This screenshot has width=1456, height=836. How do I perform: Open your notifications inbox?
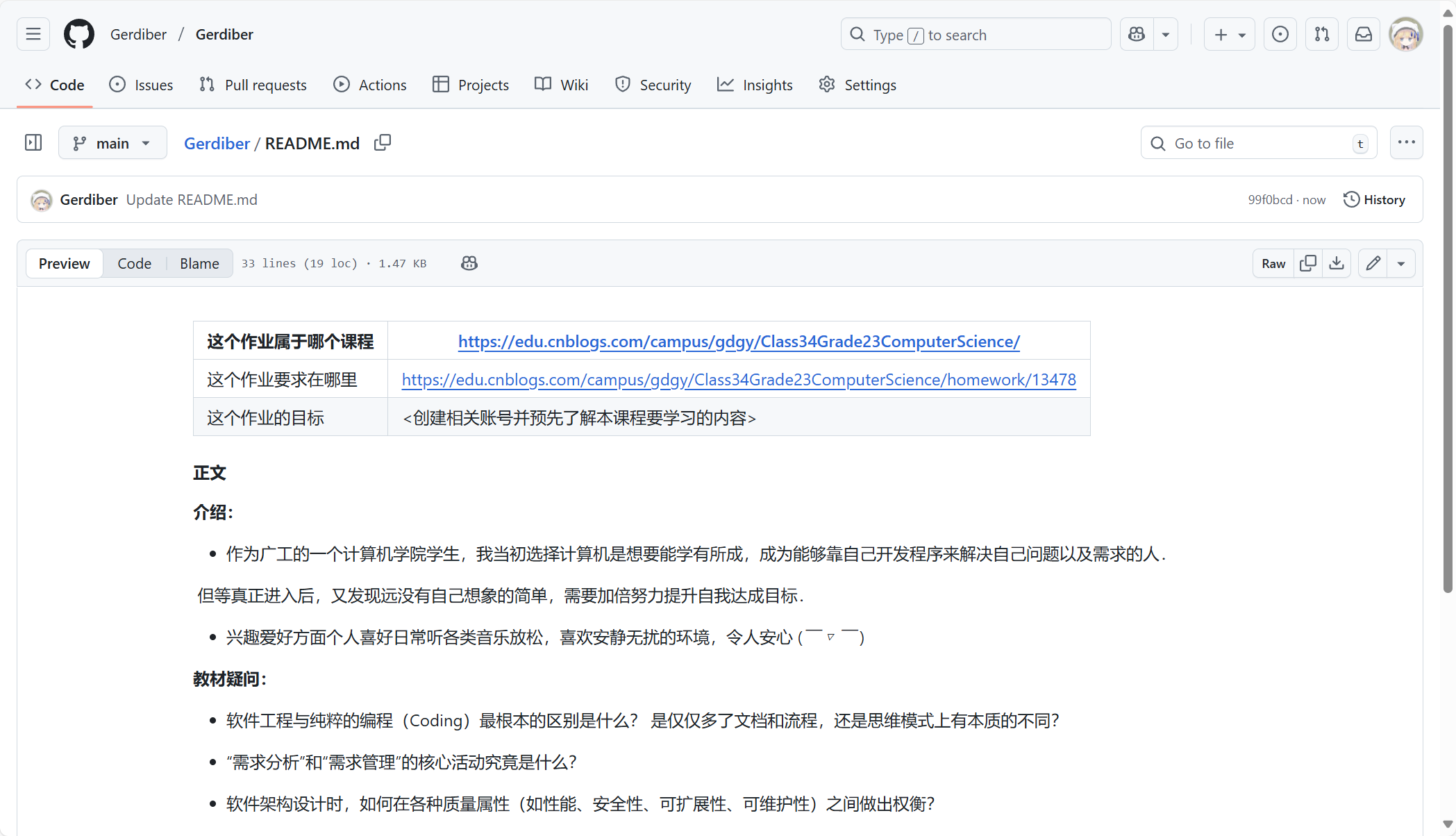[x=1363, y=33]
